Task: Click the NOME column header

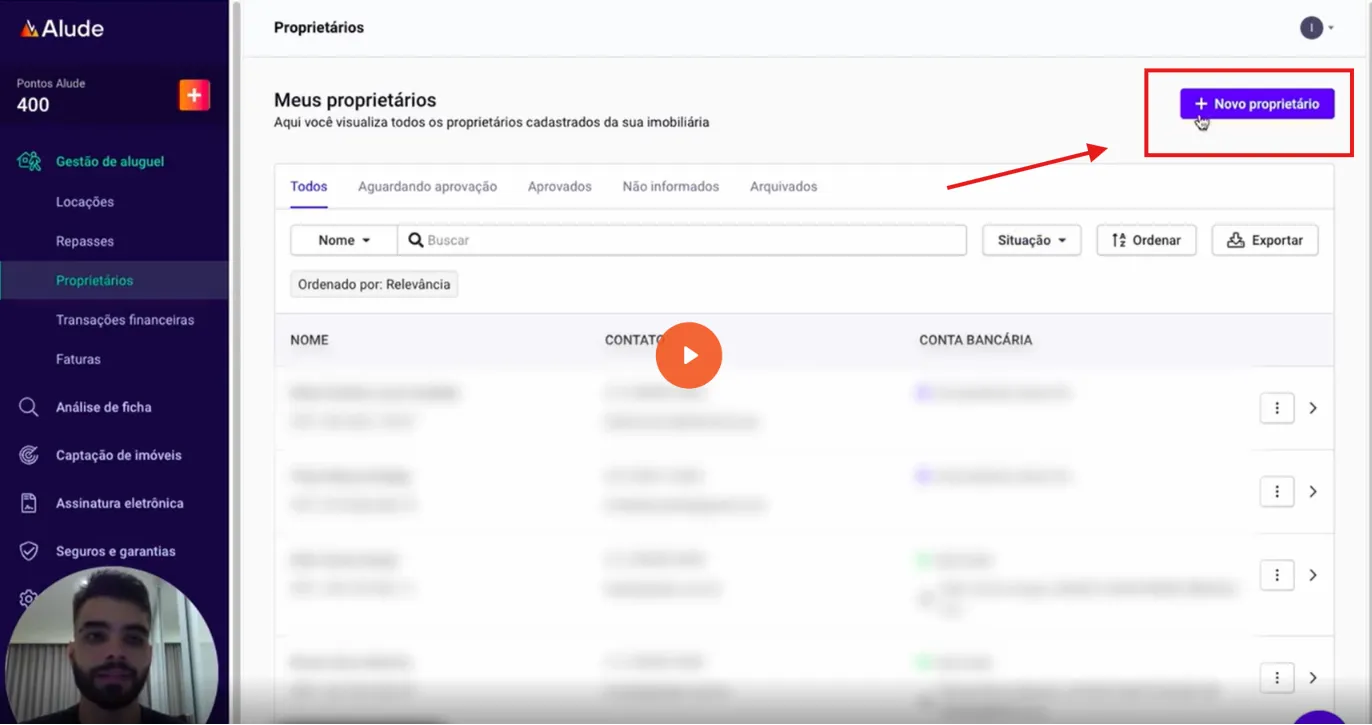Action: click(x=309, y=340)
